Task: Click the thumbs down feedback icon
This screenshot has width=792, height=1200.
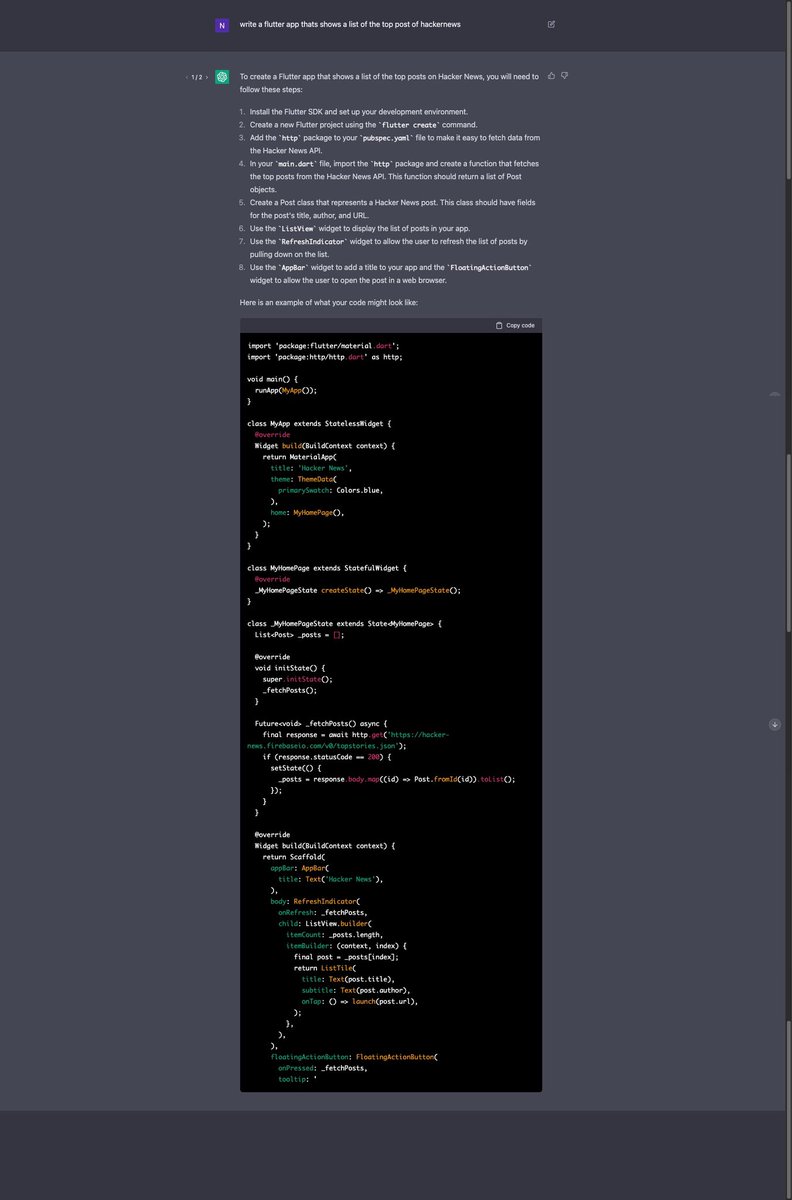Action: 565,75
